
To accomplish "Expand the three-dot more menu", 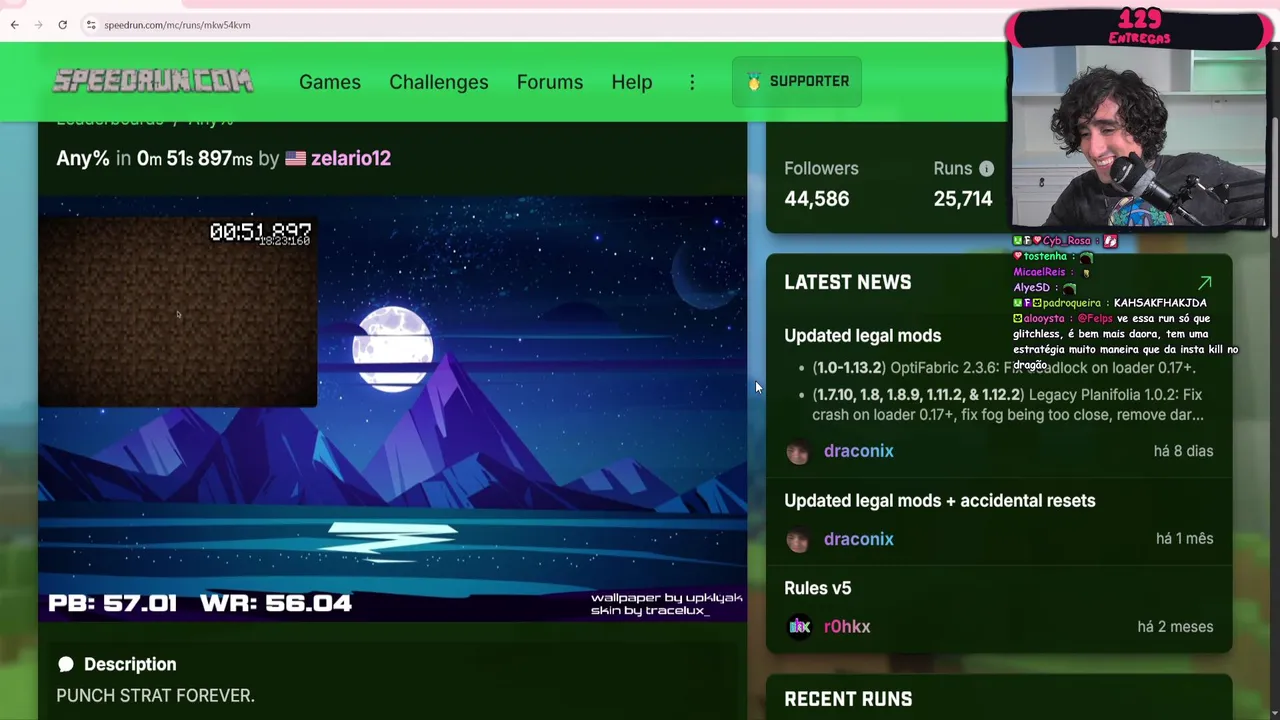I will [x=692, y=82].
